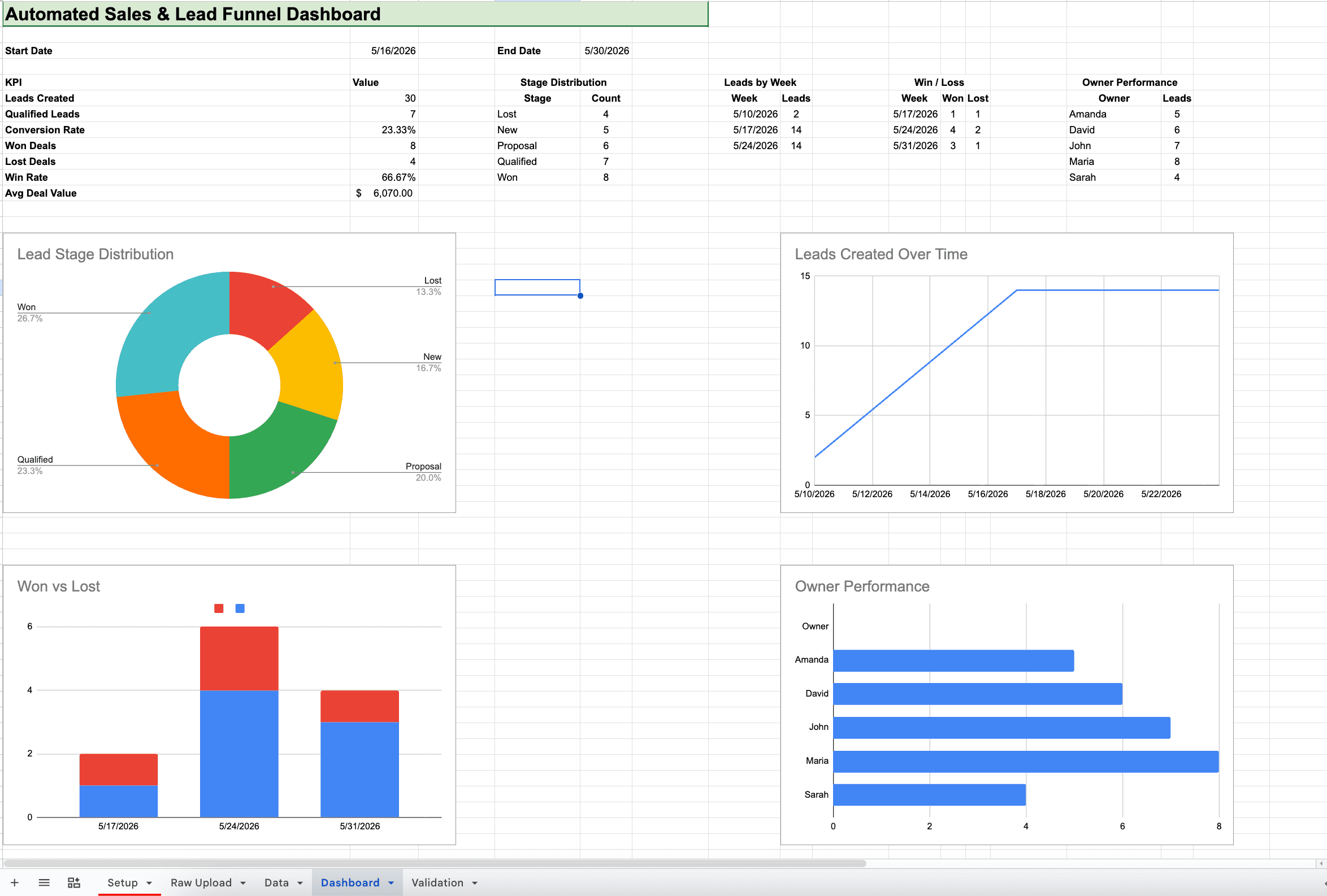
Task: Click John's bar in Owner Performance chart
Action: click(x=1001, y=728)
